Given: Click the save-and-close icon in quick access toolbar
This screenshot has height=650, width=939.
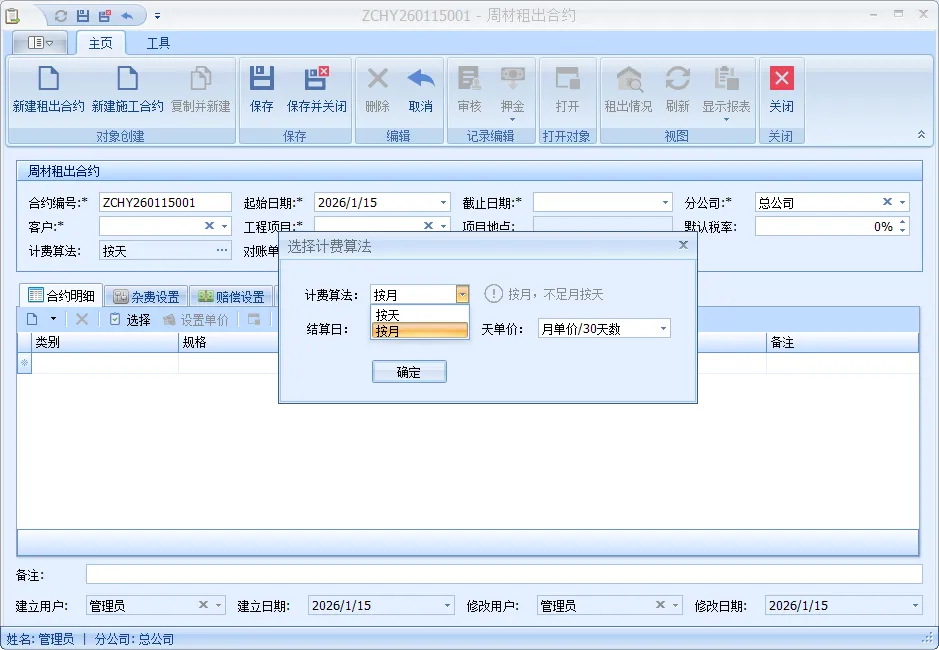Looking at the screenshot, I should (105, 16).
